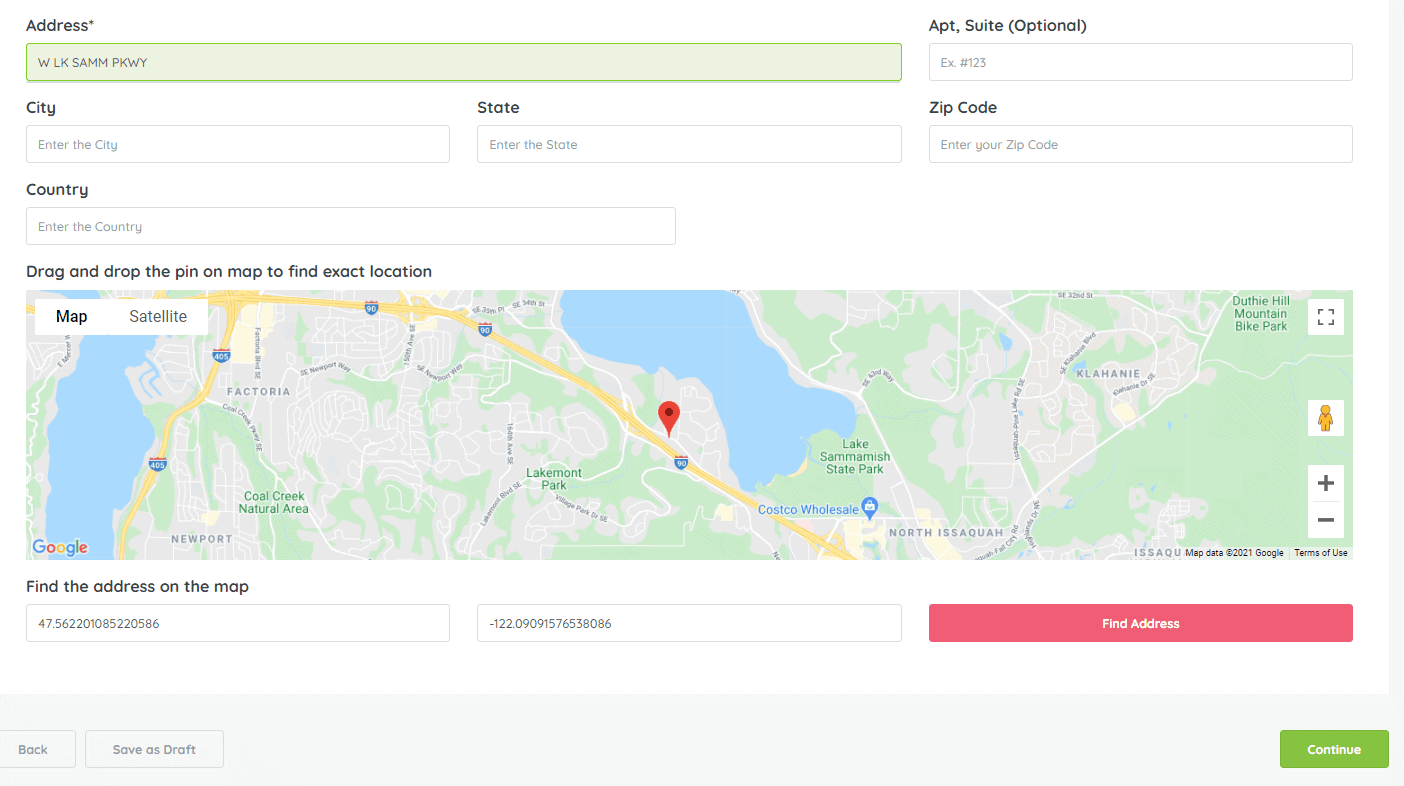Screen dimensions: 1404x786
Task: Select the Map view tab
Action: 71,317
